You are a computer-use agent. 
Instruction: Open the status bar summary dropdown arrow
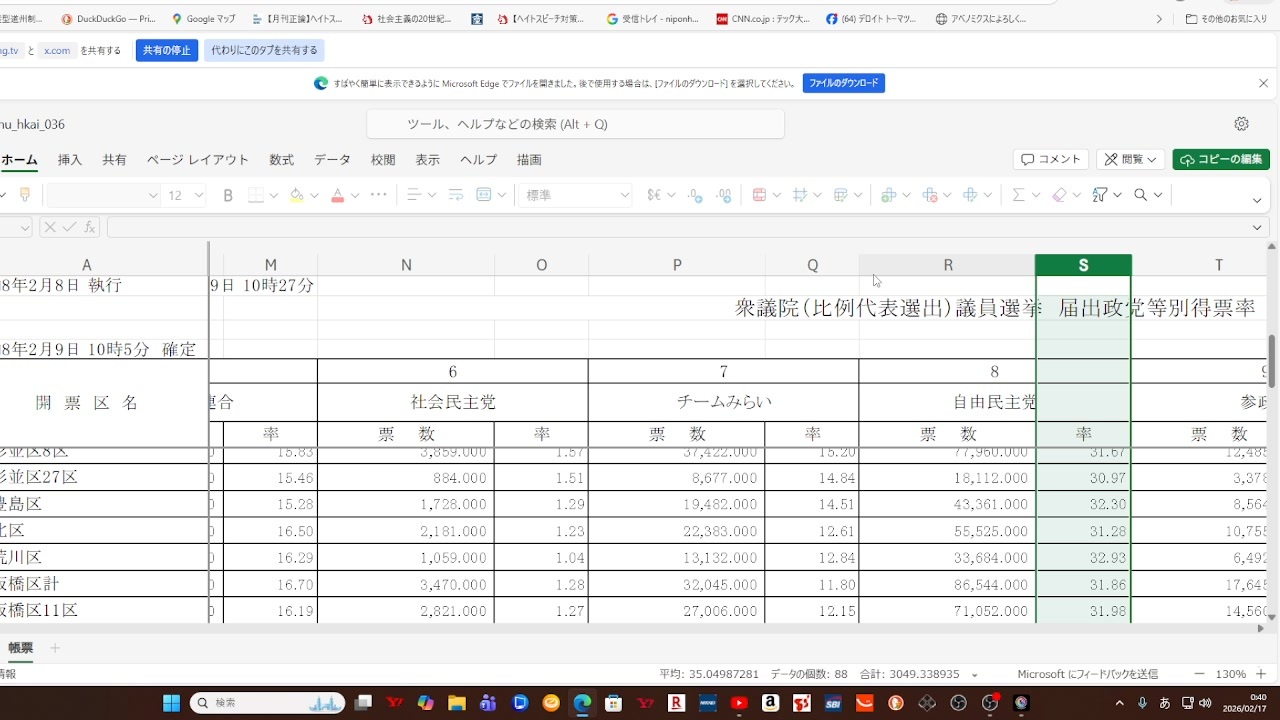pos(975,675)
